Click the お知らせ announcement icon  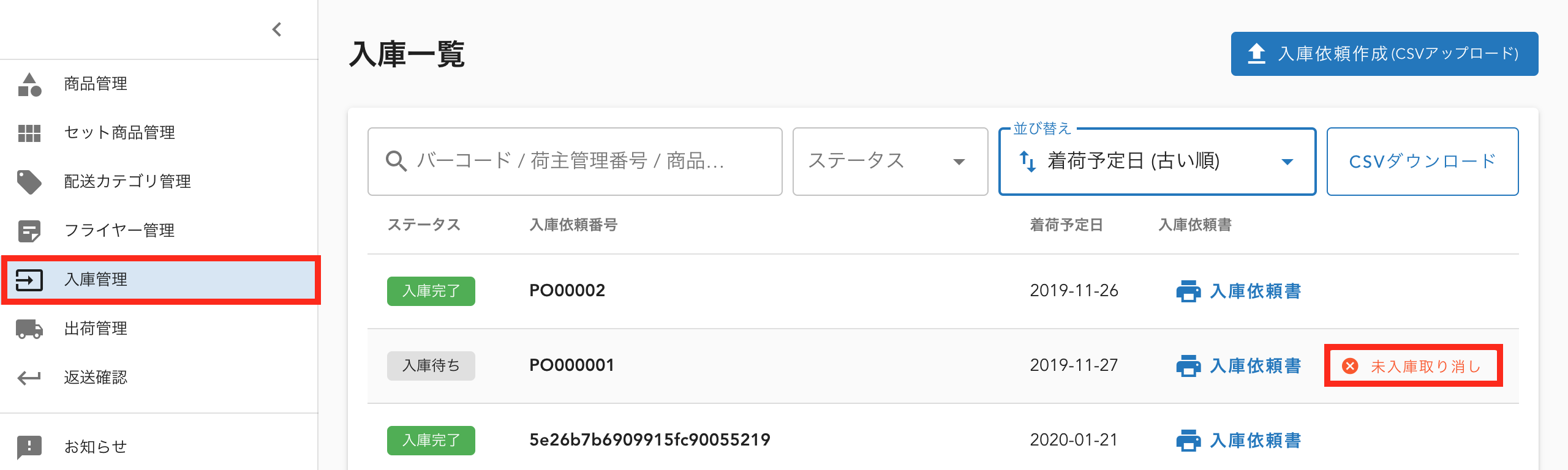click(29, 447)
